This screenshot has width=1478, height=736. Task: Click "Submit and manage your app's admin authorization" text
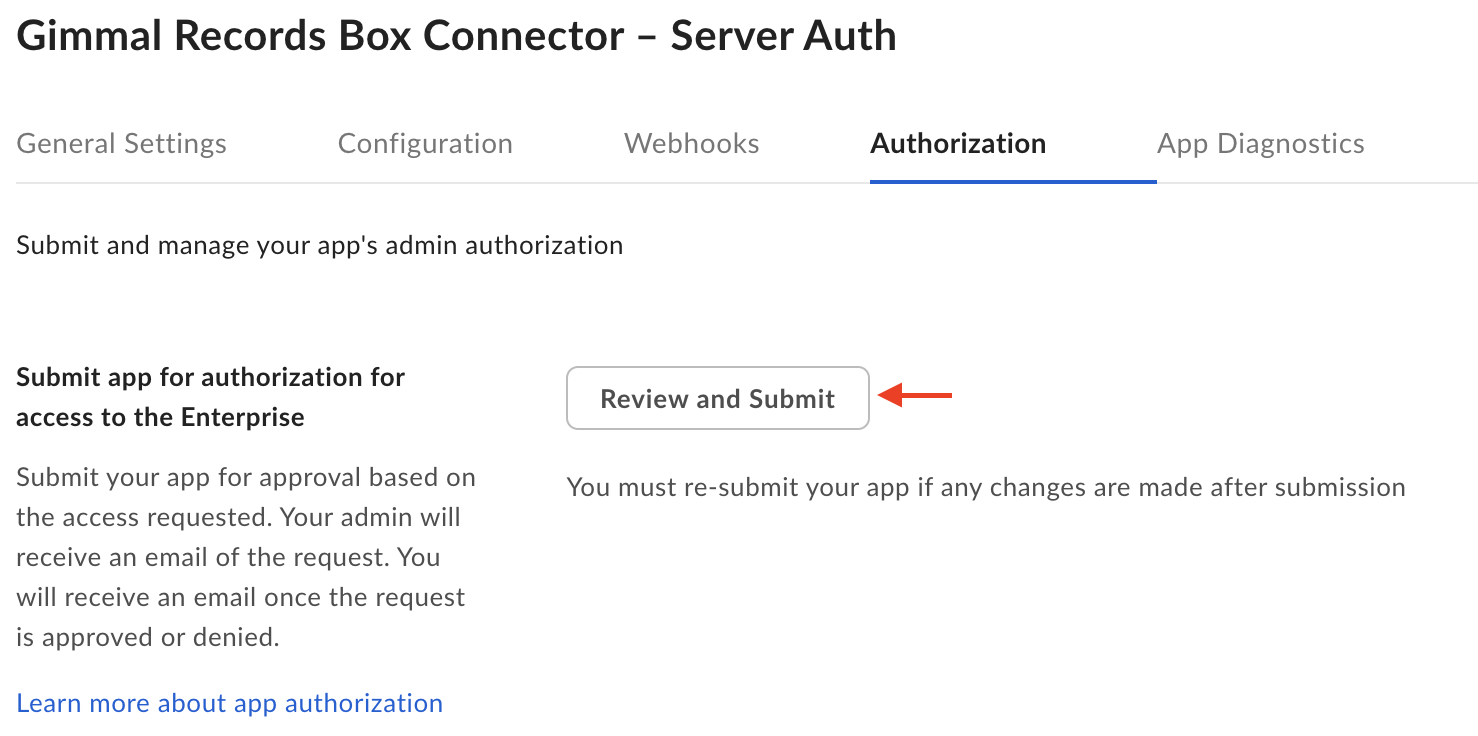click(x=319, y=245)
